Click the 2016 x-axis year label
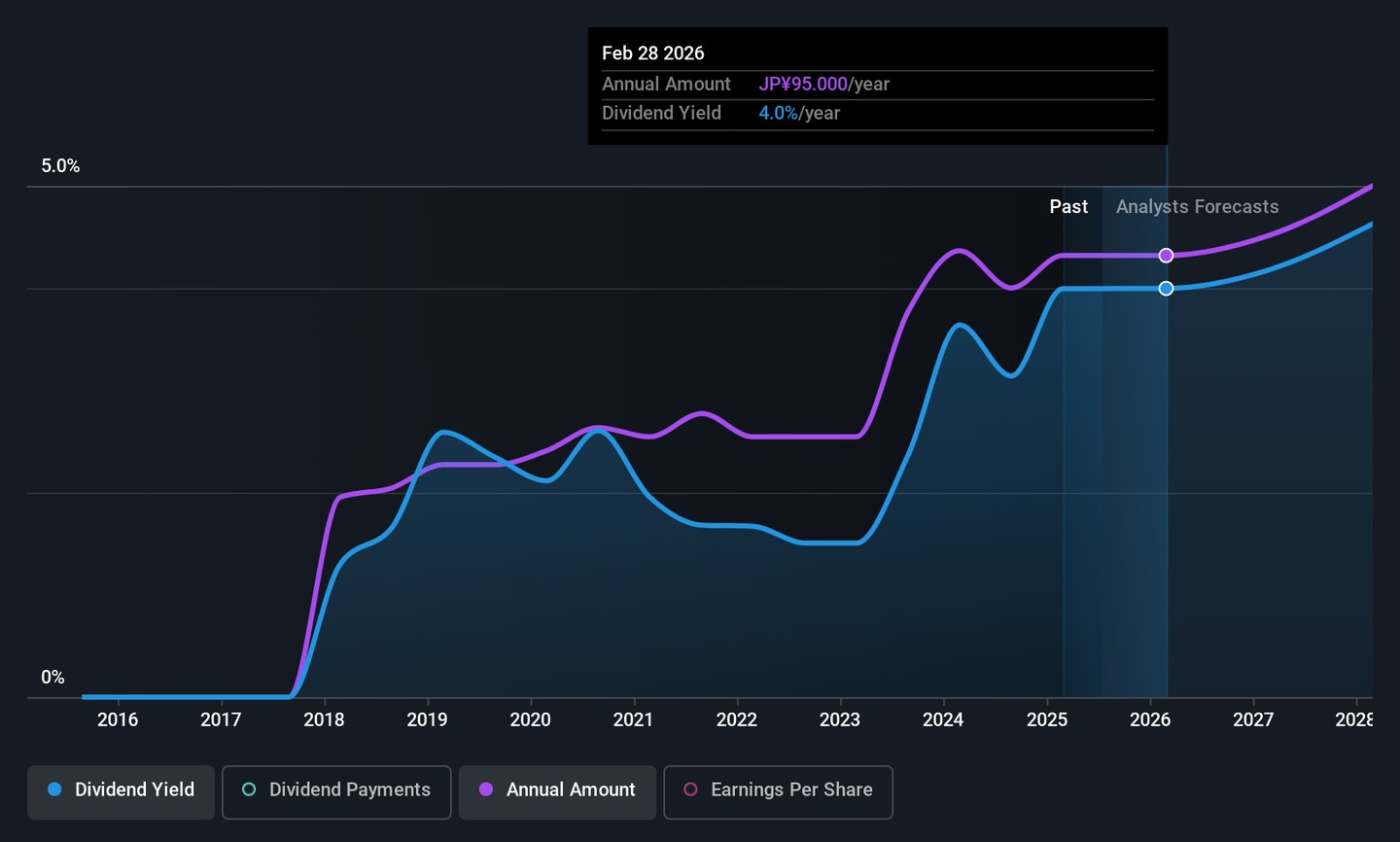The width and height of the screenshot is (1400, 842). click(x=118, y=720)
